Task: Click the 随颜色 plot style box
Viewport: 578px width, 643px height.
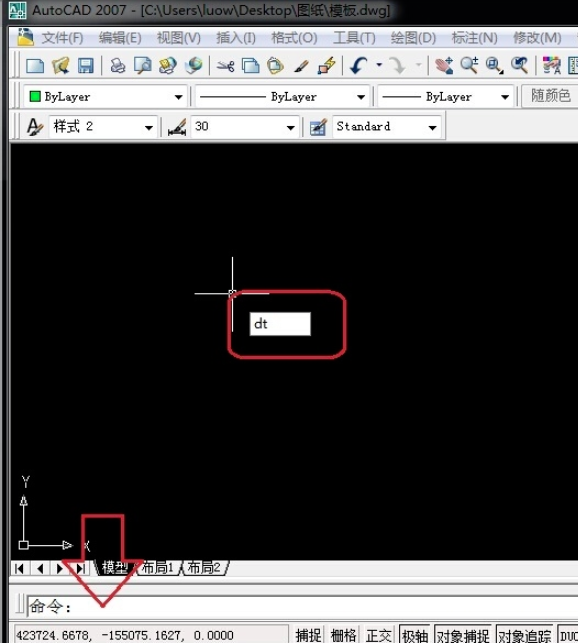Action: 550,96
